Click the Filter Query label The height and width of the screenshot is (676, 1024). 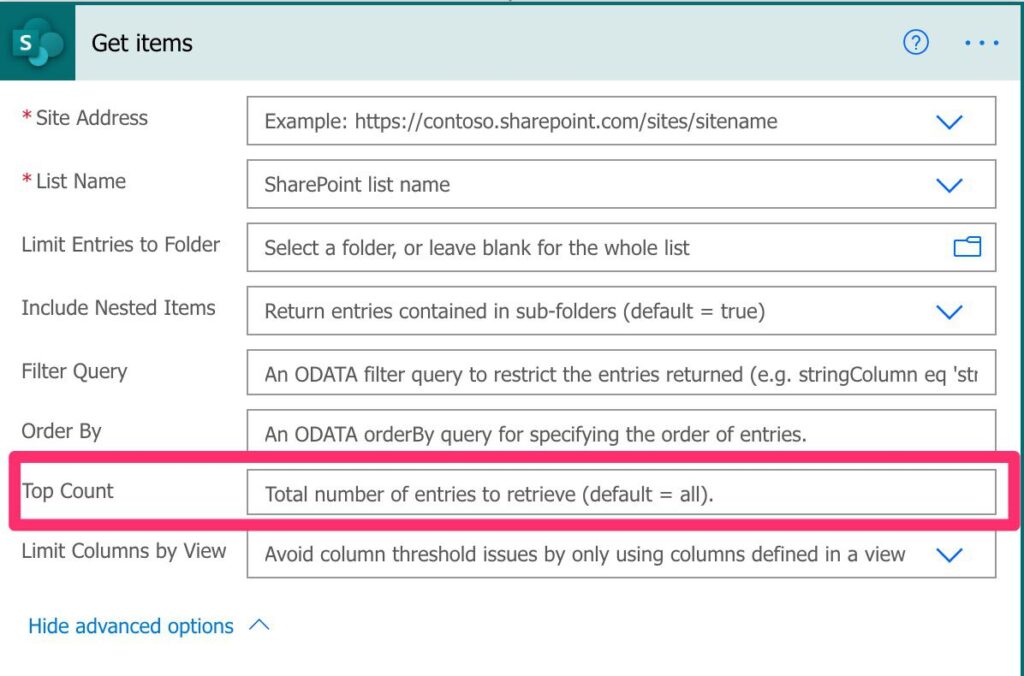[74, 372]
